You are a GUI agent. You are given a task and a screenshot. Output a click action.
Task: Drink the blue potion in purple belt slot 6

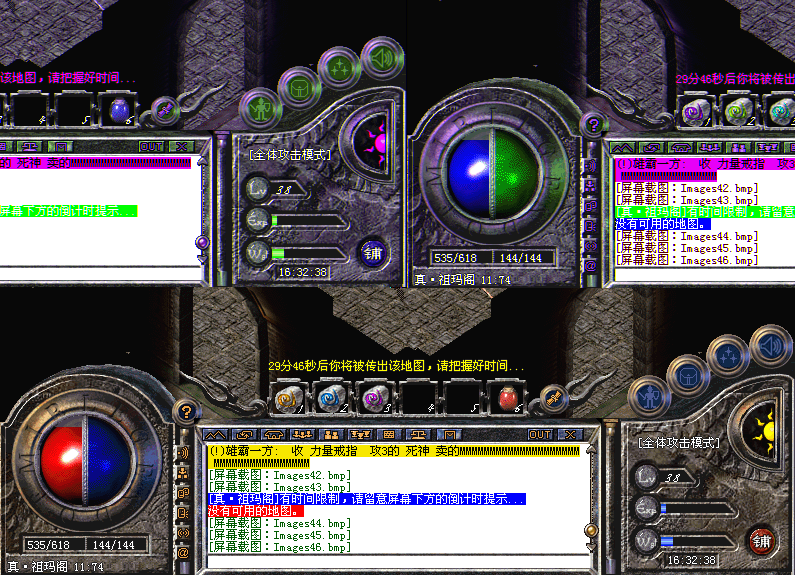click(120, 111)
